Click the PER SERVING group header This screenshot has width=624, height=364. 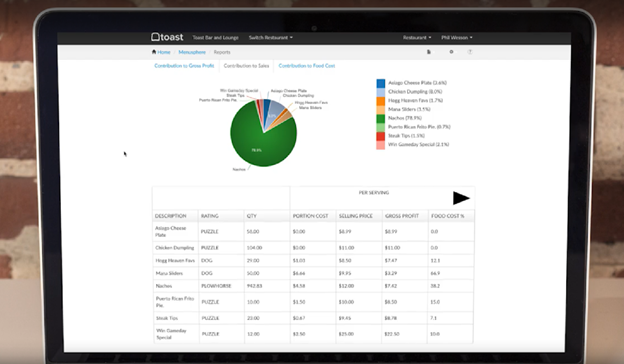click(374, 193)
